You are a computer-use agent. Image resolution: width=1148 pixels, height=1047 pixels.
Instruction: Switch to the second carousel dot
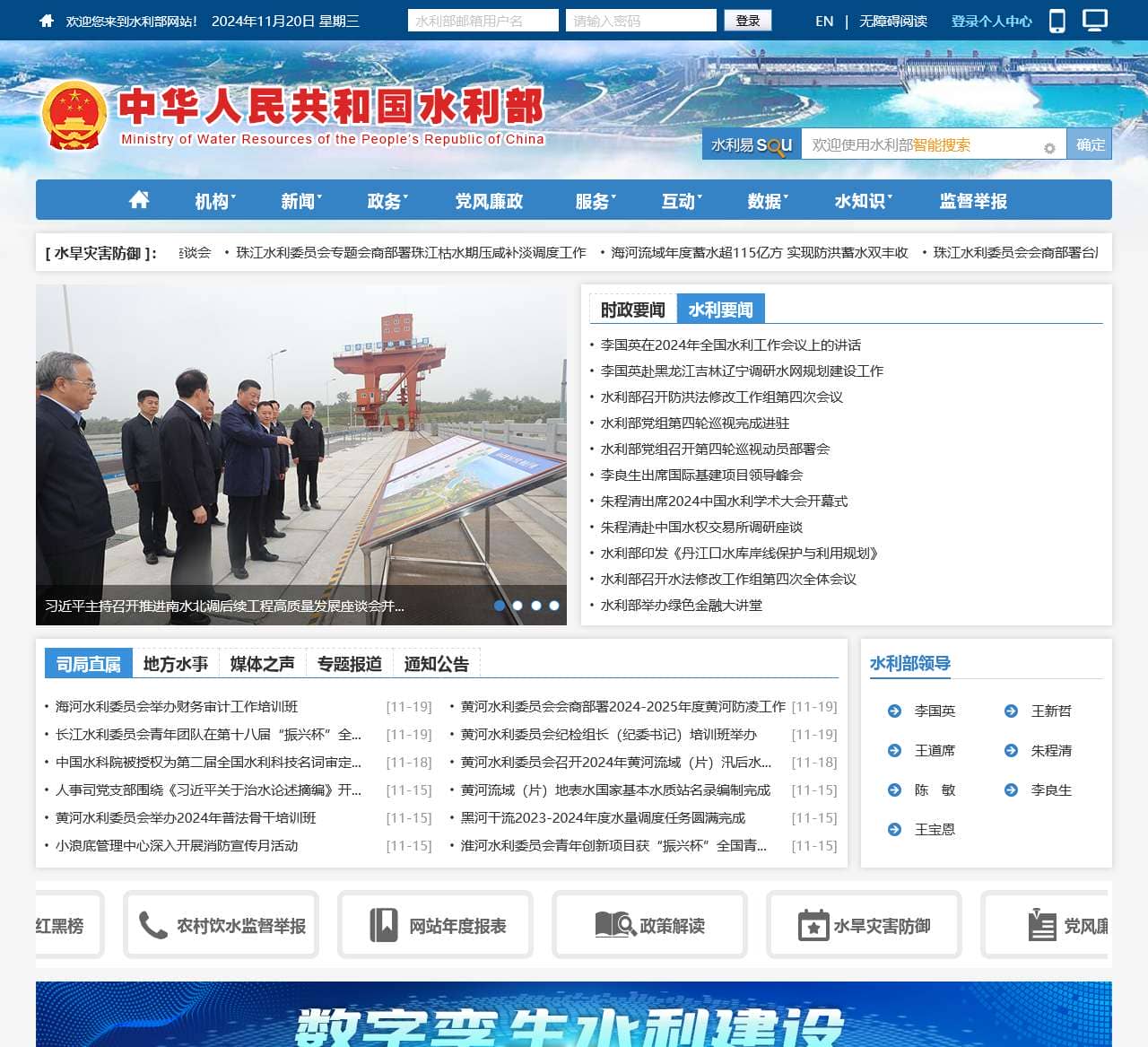coord(517,606)
